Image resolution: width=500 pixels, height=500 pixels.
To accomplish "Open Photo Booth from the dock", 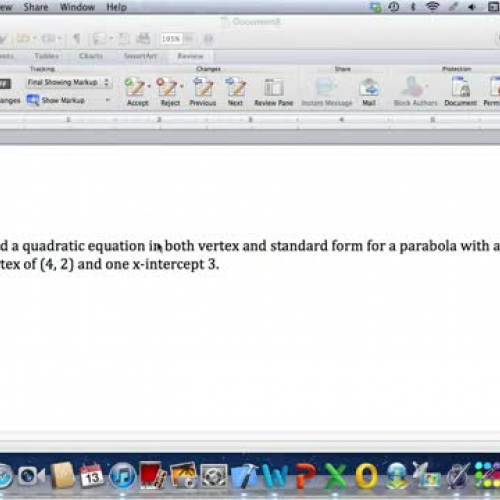I will [152, 476].
